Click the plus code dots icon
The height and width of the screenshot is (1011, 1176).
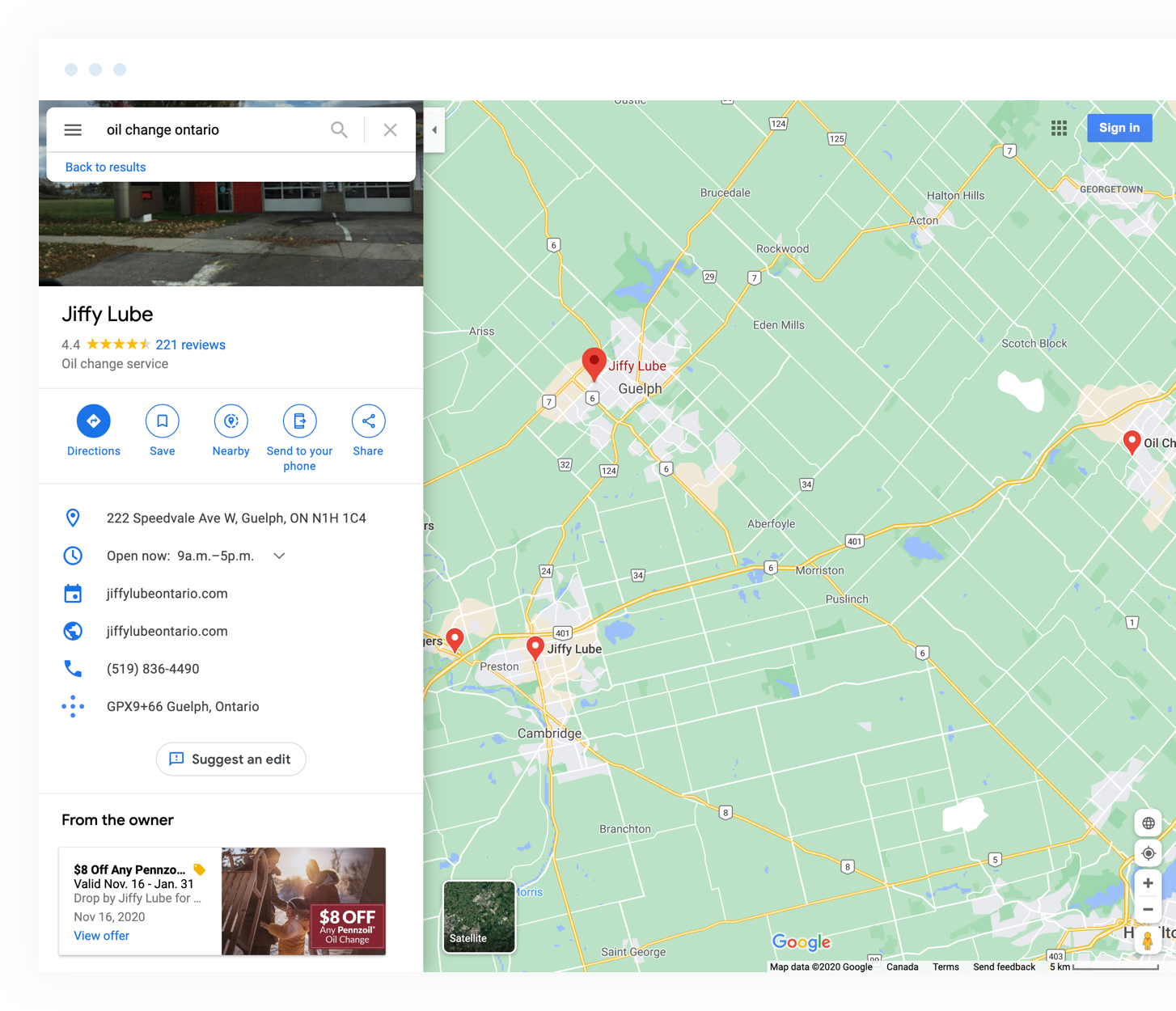pyautogui.click(x=73, y=706)
